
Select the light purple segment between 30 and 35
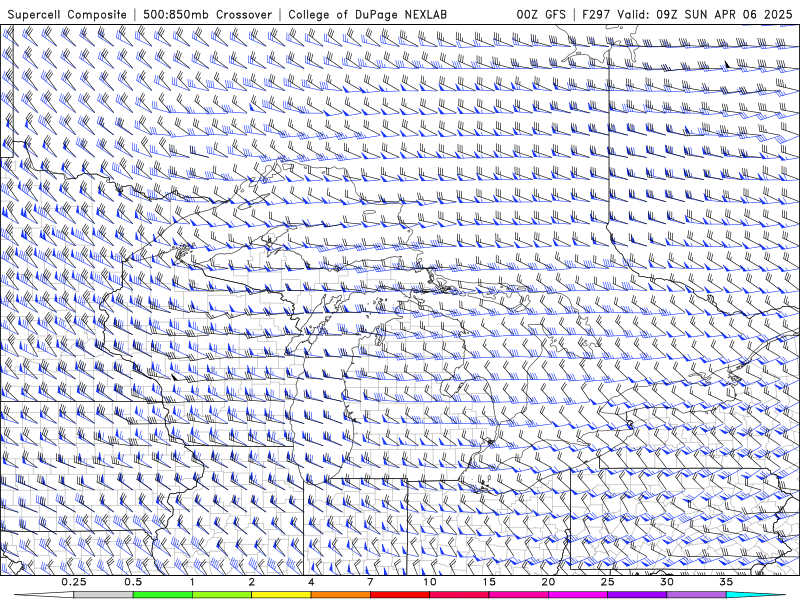click(x=696, y=595)
